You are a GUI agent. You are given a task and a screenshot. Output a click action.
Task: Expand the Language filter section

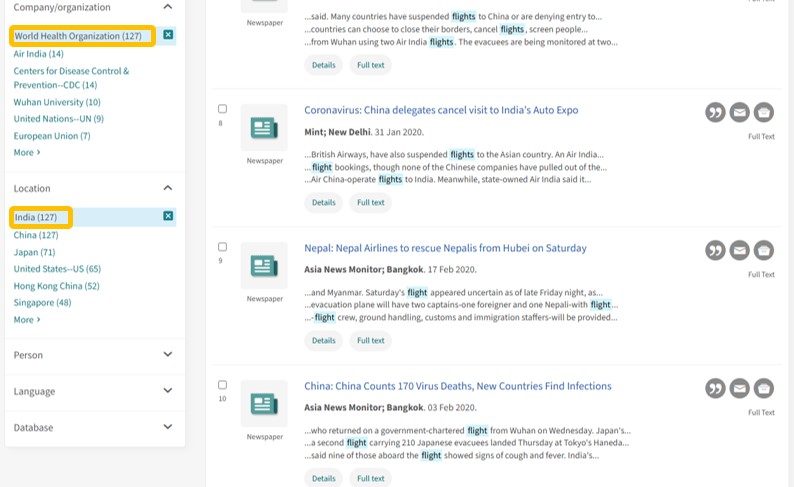pyautogui.click(x=167, y=391)
